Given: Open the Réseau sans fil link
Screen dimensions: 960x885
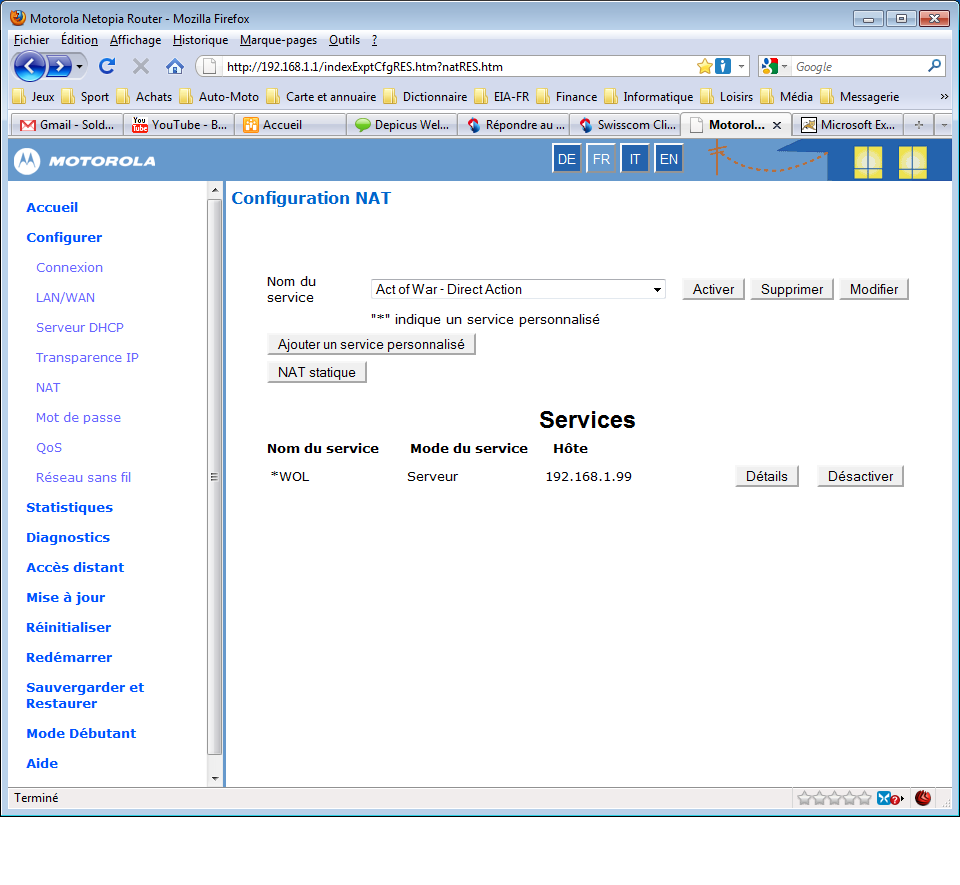Looking at the screenshot, I should coord(83,477).
